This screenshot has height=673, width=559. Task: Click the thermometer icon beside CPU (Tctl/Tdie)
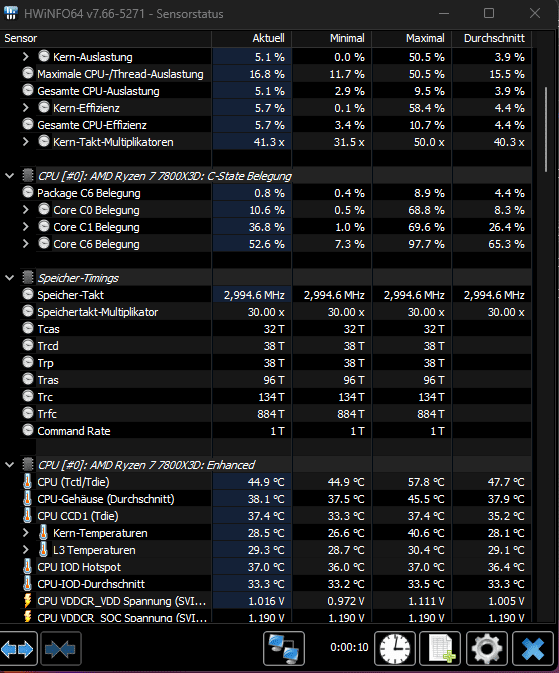click(27, 482)
